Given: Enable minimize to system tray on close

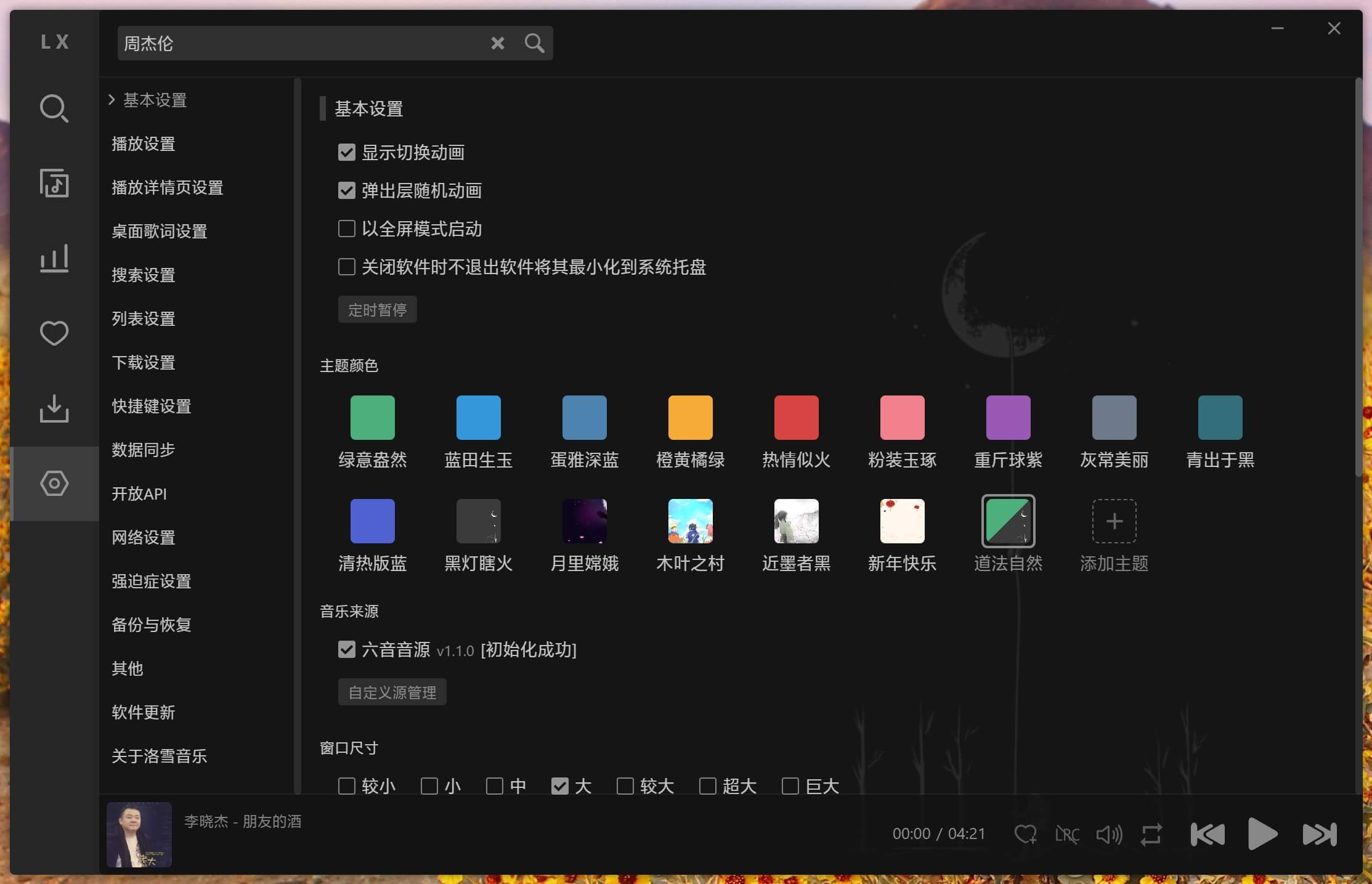Looking at the screenshot, I should 347,267.
